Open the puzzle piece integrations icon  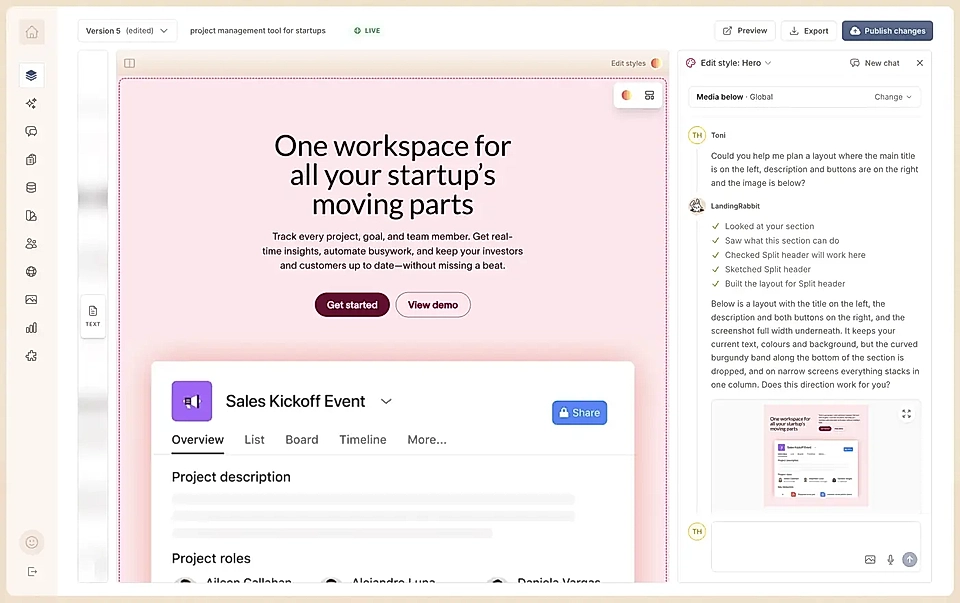[31, 356]
